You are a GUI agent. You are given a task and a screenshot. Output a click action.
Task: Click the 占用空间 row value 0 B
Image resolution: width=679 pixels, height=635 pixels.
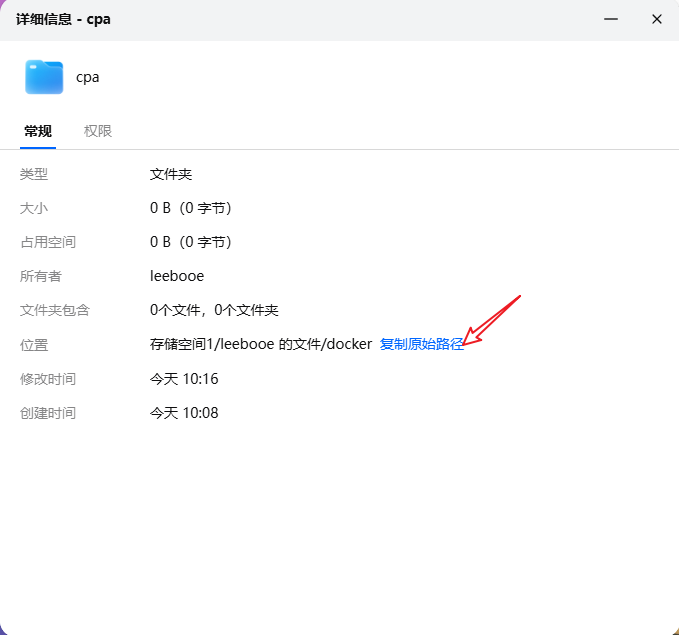click(190, 242)
